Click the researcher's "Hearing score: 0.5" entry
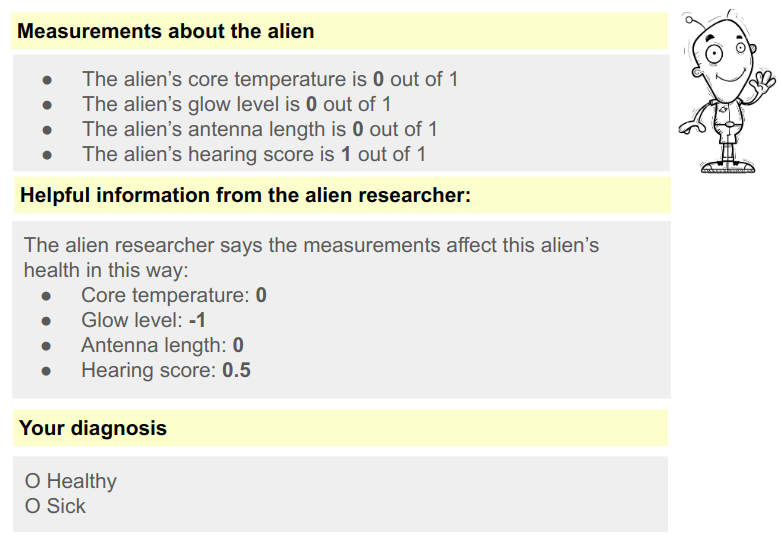Screen dimensions: 783x540 pos(165,371)
